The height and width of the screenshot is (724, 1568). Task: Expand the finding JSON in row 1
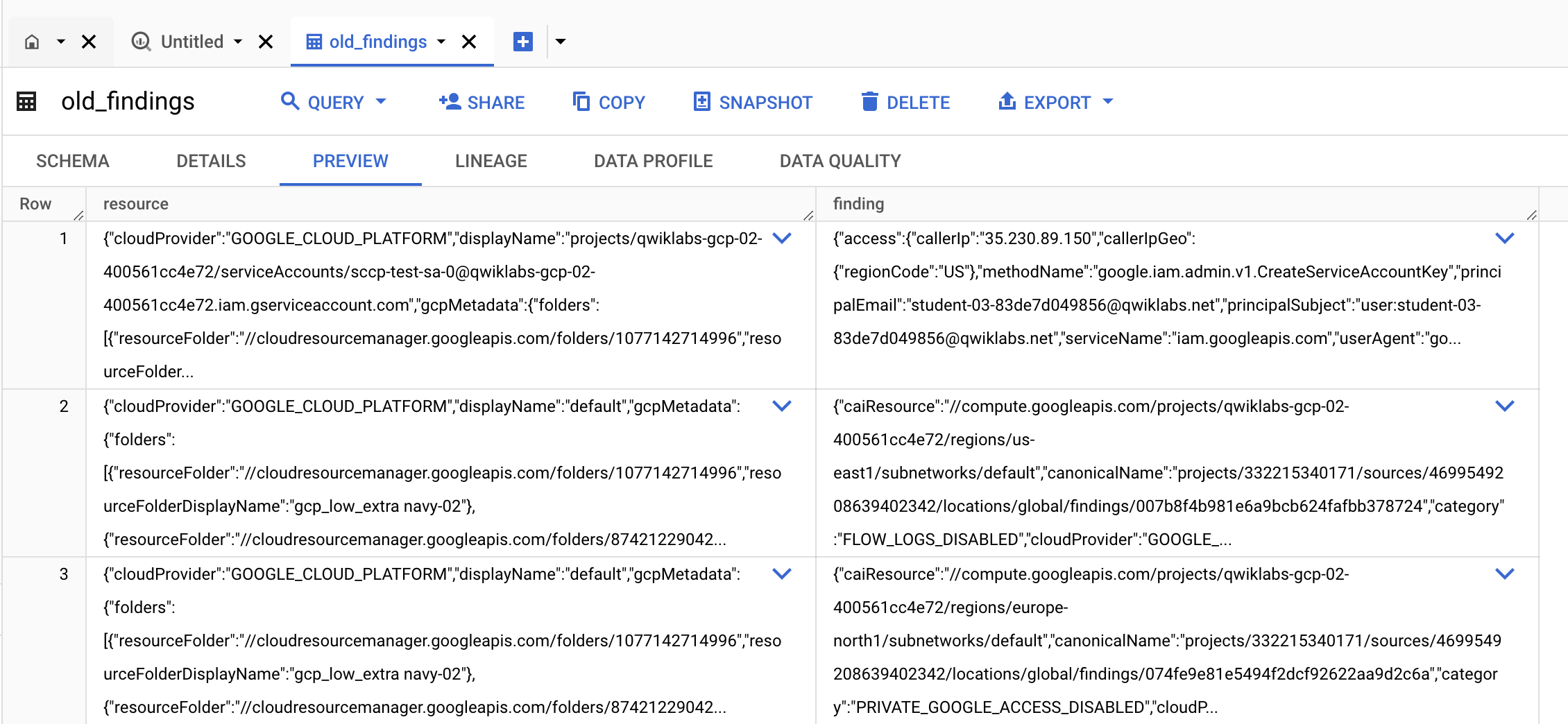(x=1505, y=239)
